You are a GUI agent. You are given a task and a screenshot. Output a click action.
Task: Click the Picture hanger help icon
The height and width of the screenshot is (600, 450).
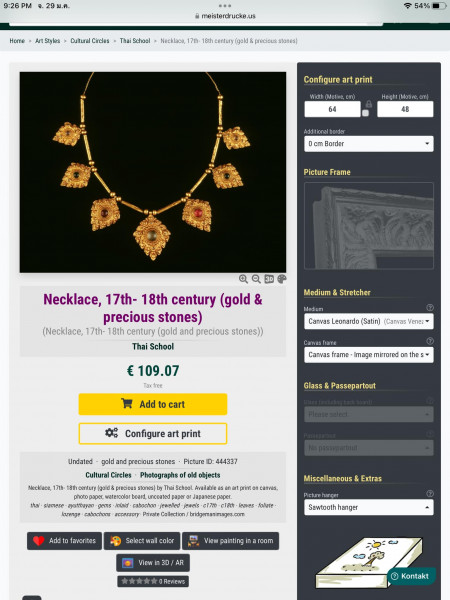pyautogui.click(x=430, y=494)
